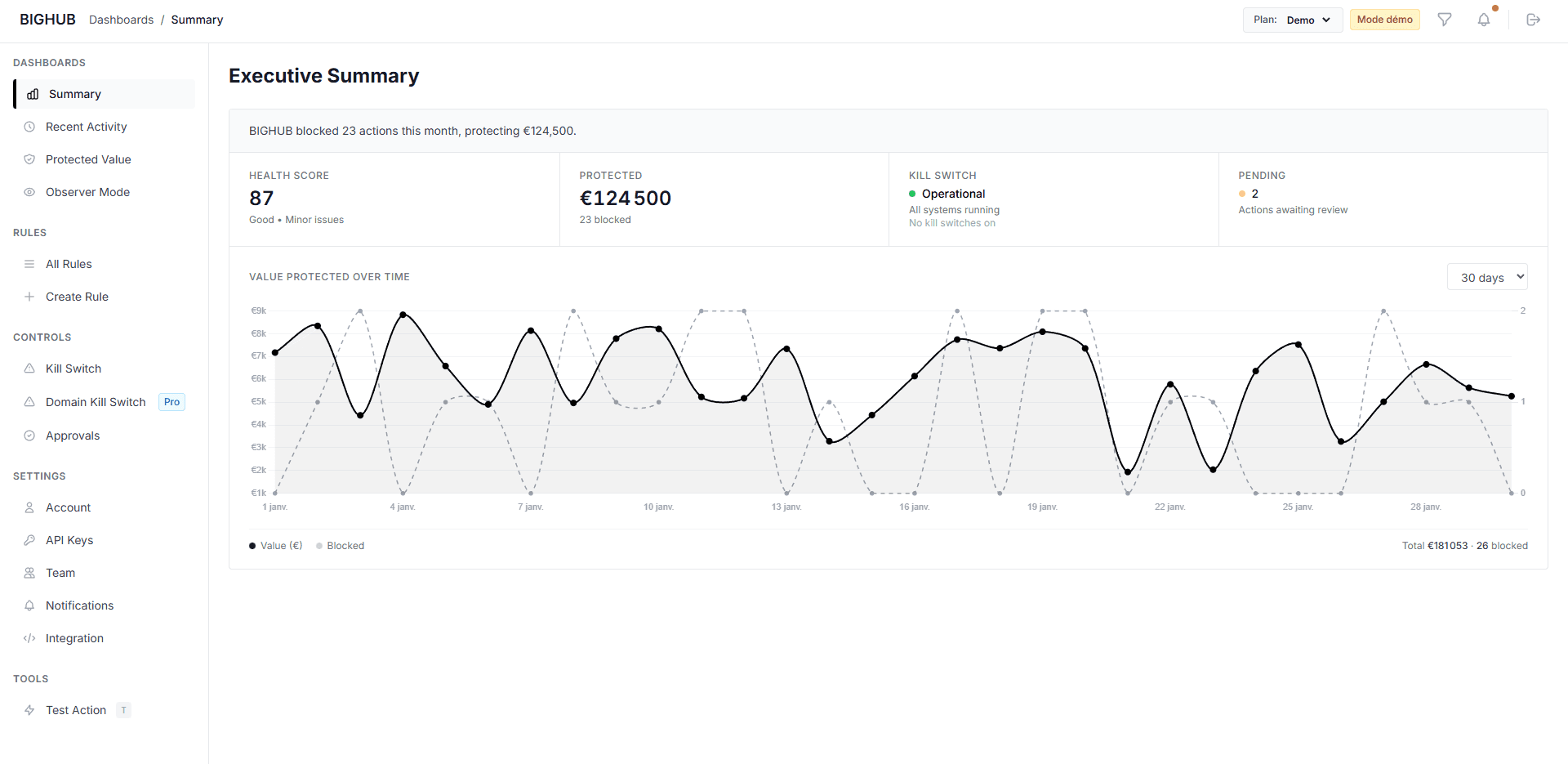
Task: Open the filter funnel icon in the header
Action: tap(1444, 19)
